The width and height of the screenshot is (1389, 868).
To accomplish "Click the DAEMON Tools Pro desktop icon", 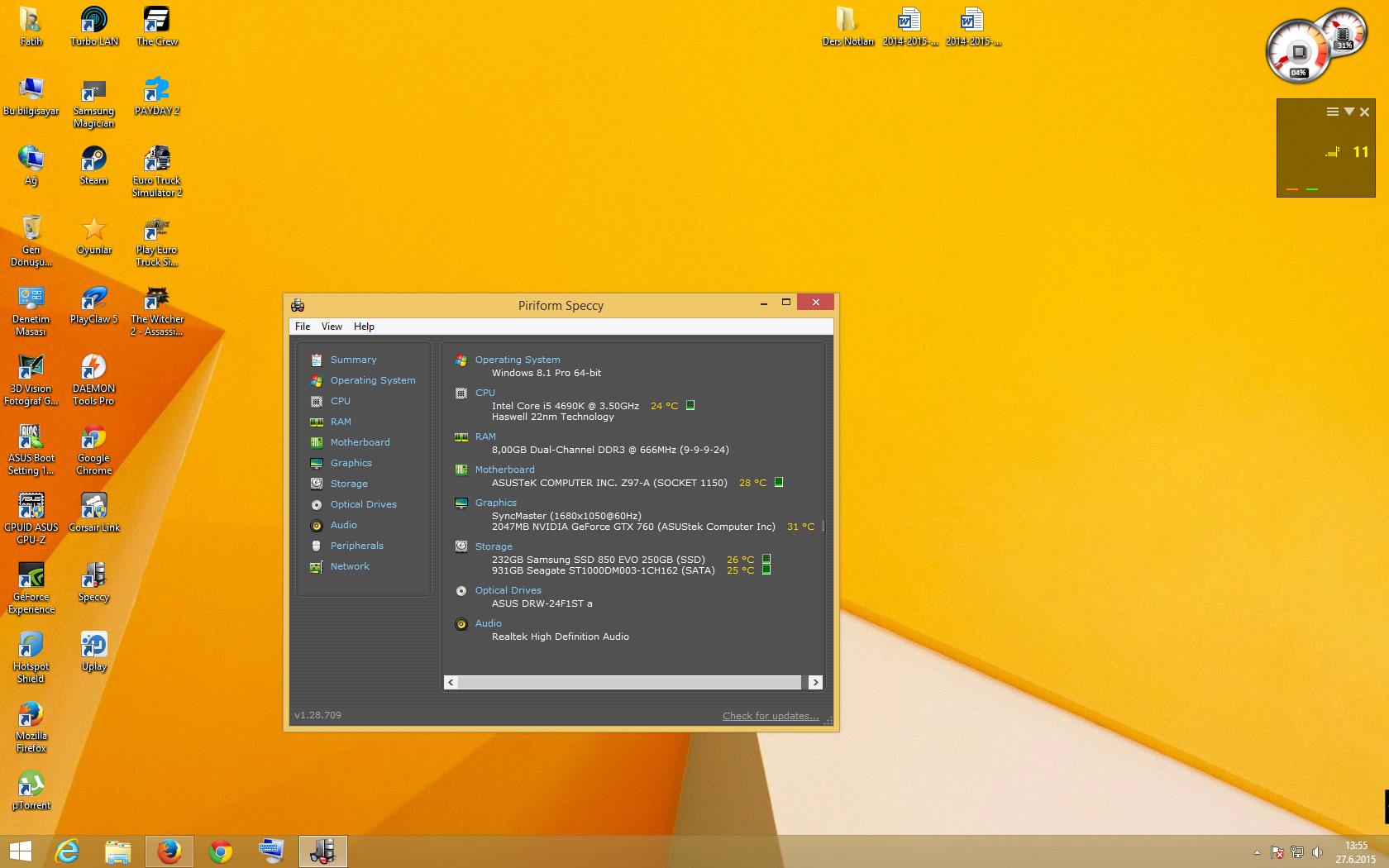I will (x=93, y=380).
